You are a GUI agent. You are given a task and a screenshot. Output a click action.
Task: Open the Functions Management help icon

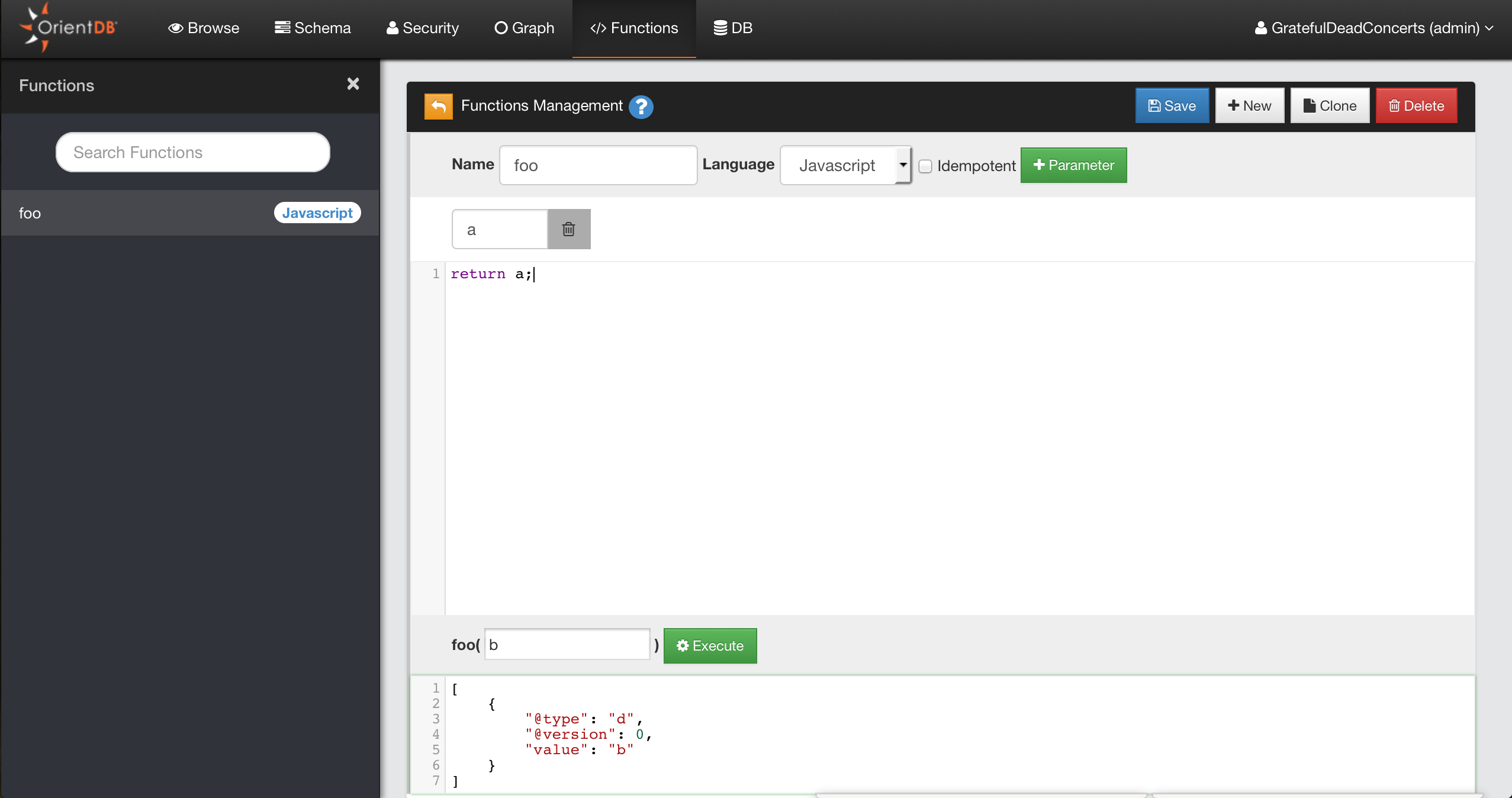tap(641, 107)
